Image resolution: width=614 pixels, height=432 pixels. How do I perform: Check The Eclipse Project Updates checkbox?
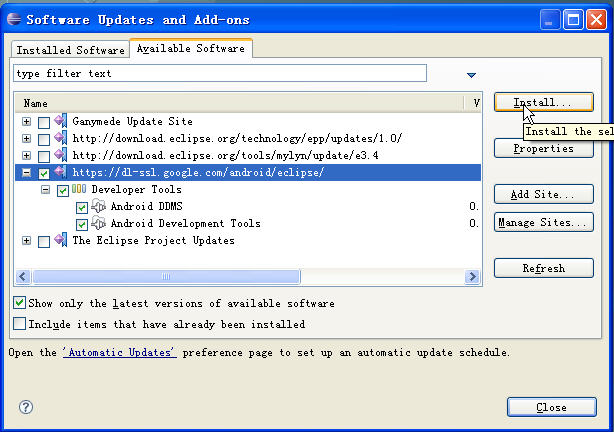(44, 241)
